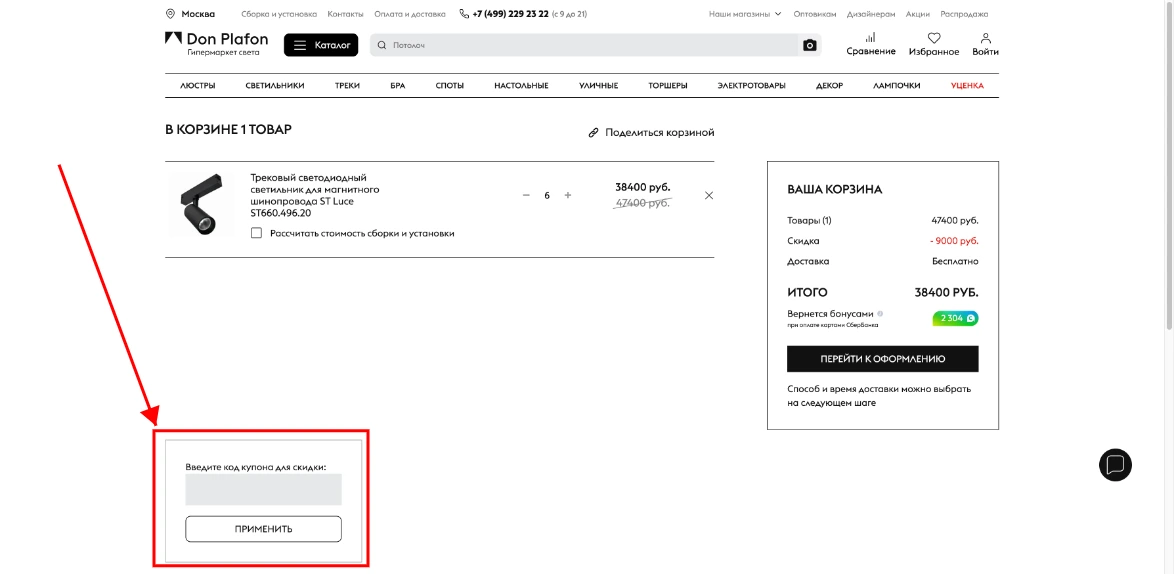This screenshot has height=574, width=1174.
Task: Click the Каталог button
Action: (x=321, y=45)
